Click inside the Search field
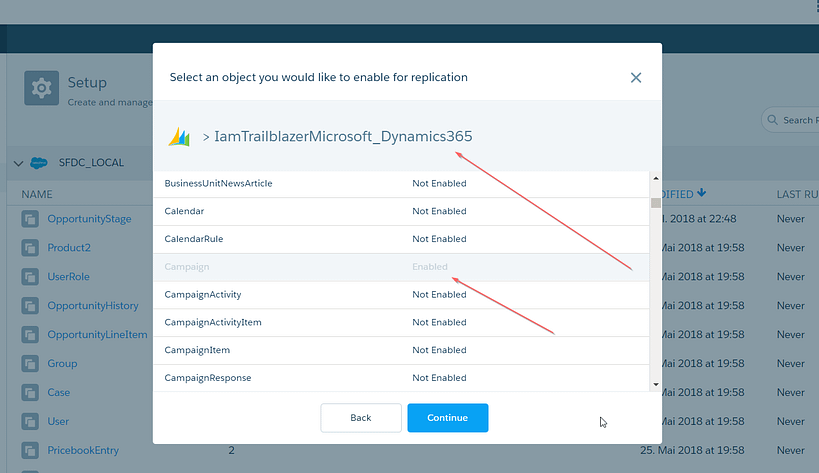Image resolution: width=819 pixels, height=473 pixels. [x=790, y=120]
